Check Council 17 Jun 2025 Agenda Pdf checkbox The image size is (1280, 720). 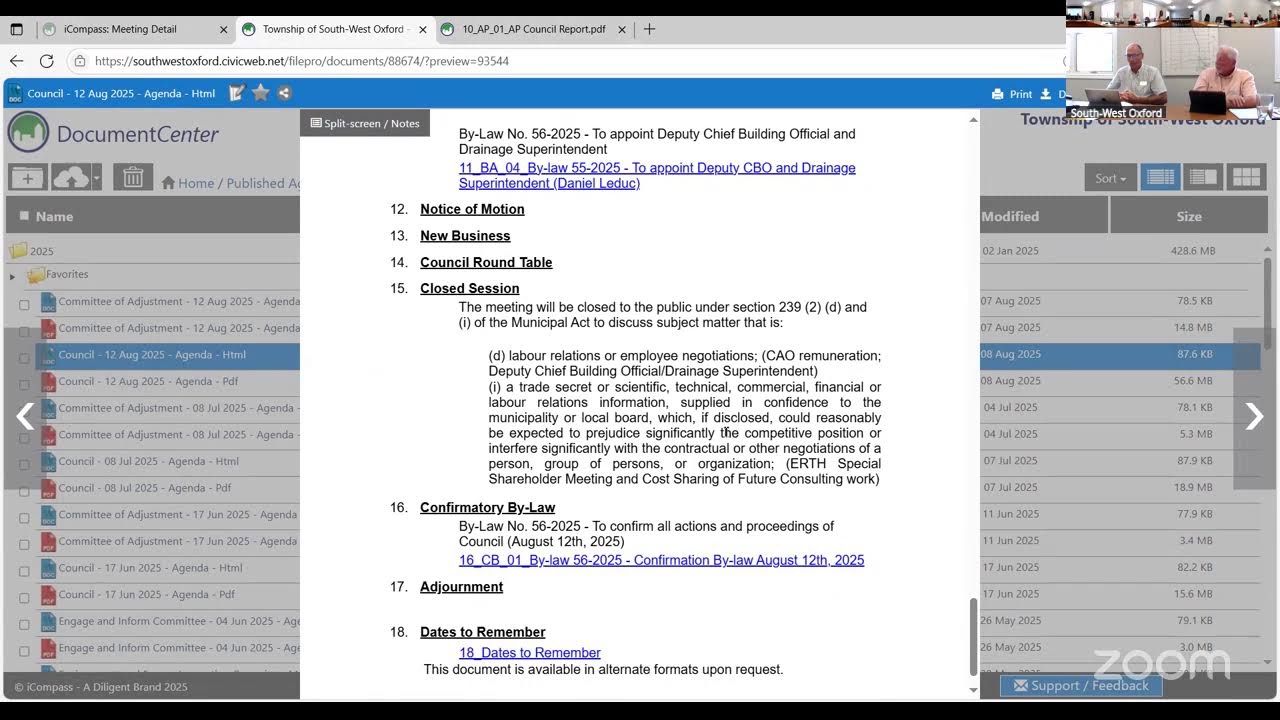(24, 598)
